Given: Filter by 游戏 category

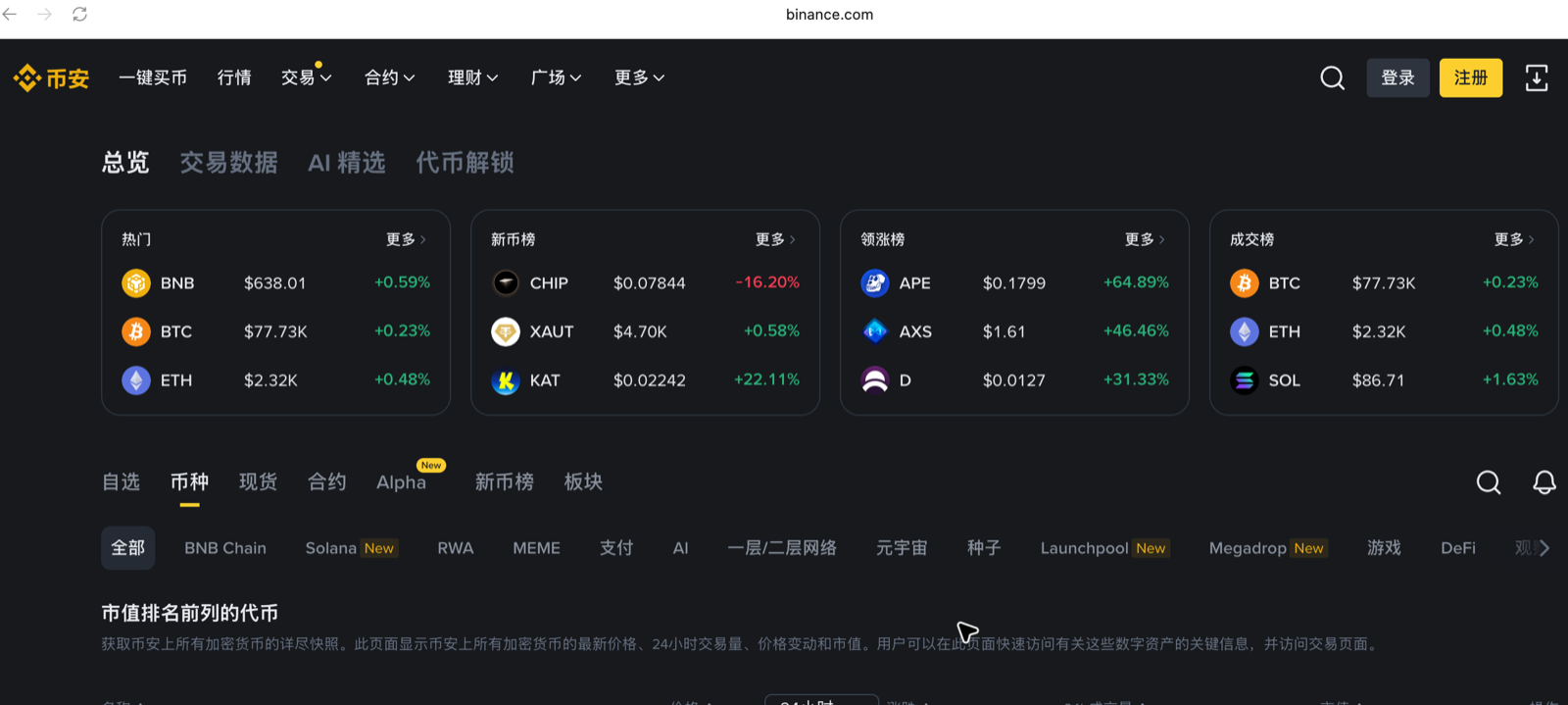Looking at the screenshot, I should click(x=1384, y=548).
